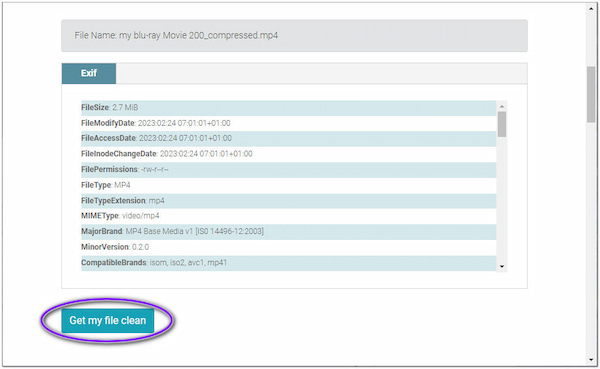Select the FileTypeExtension row
This screenshot has width=600, height=369.
[289, 201]
